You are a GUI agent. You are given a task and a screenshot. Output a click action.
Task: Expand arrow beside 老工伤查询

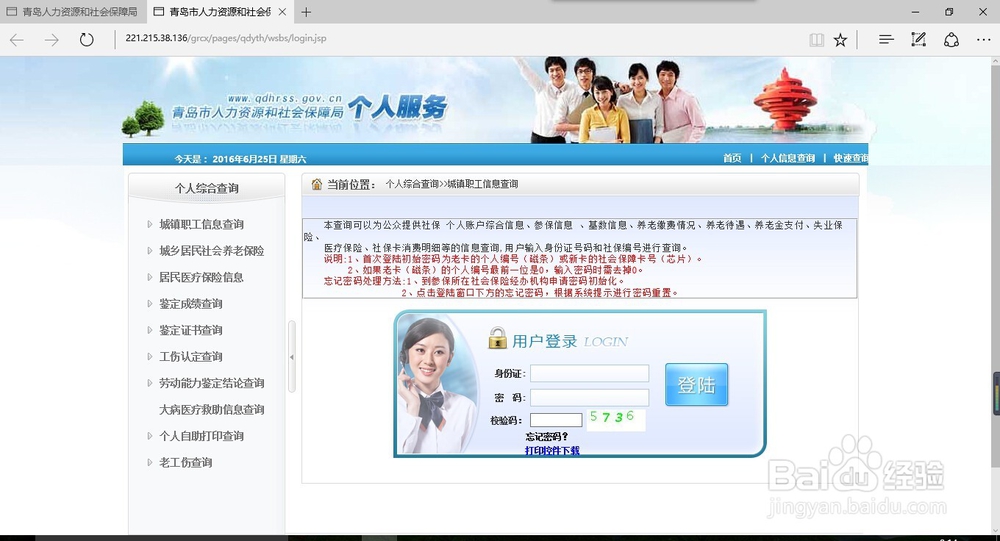coord(149,462)
